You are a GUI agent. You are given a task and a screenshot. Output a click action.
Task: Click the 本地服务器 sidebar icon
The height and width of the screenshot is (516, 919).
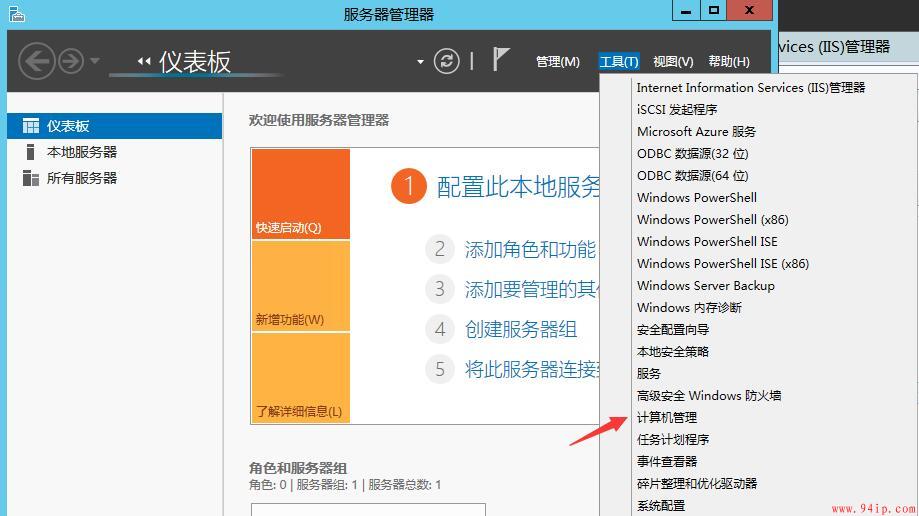point(30,152)
